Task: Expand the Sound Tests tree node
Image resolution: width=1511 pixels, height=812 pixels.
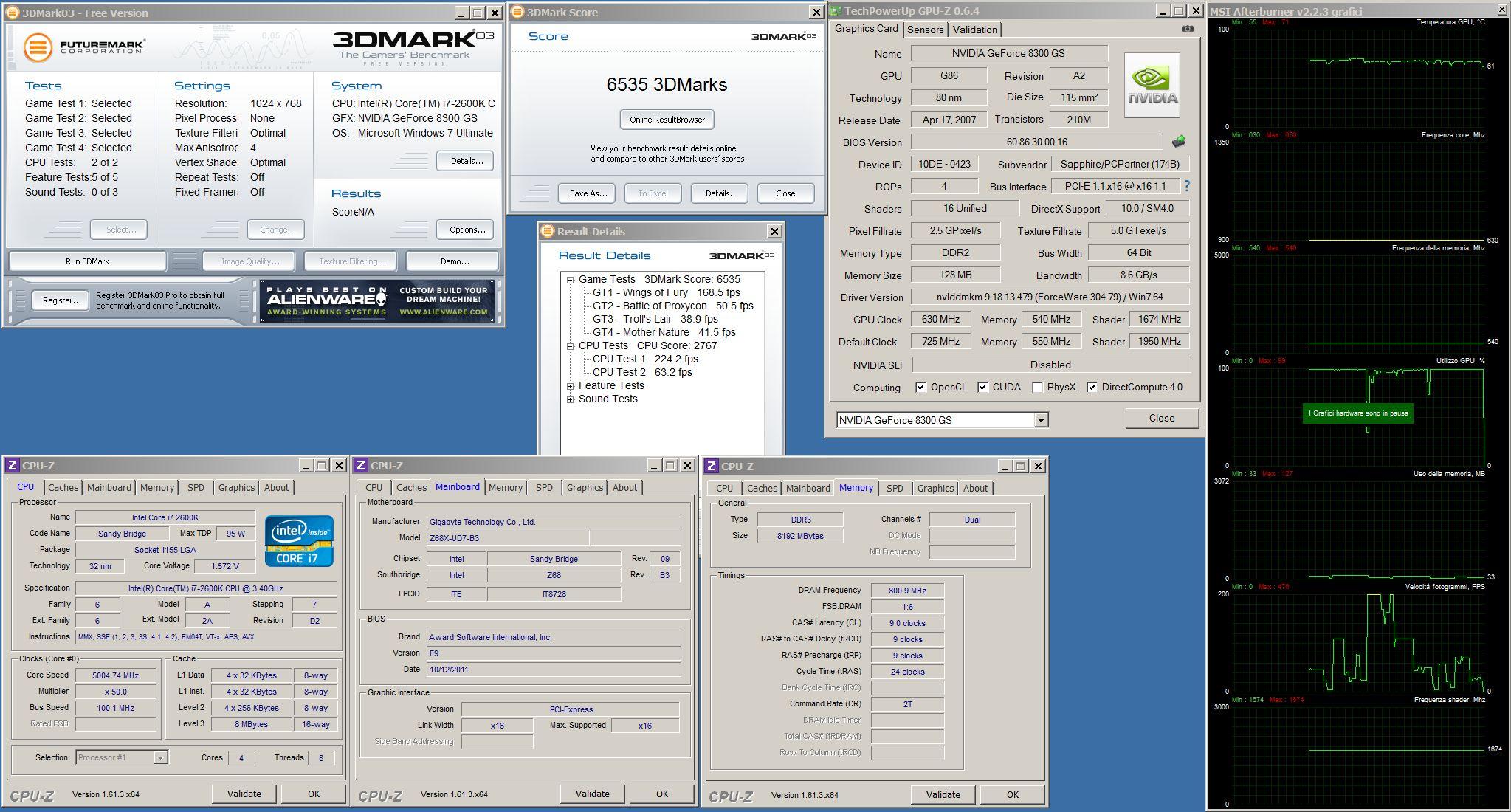Action: pos(570,399)
